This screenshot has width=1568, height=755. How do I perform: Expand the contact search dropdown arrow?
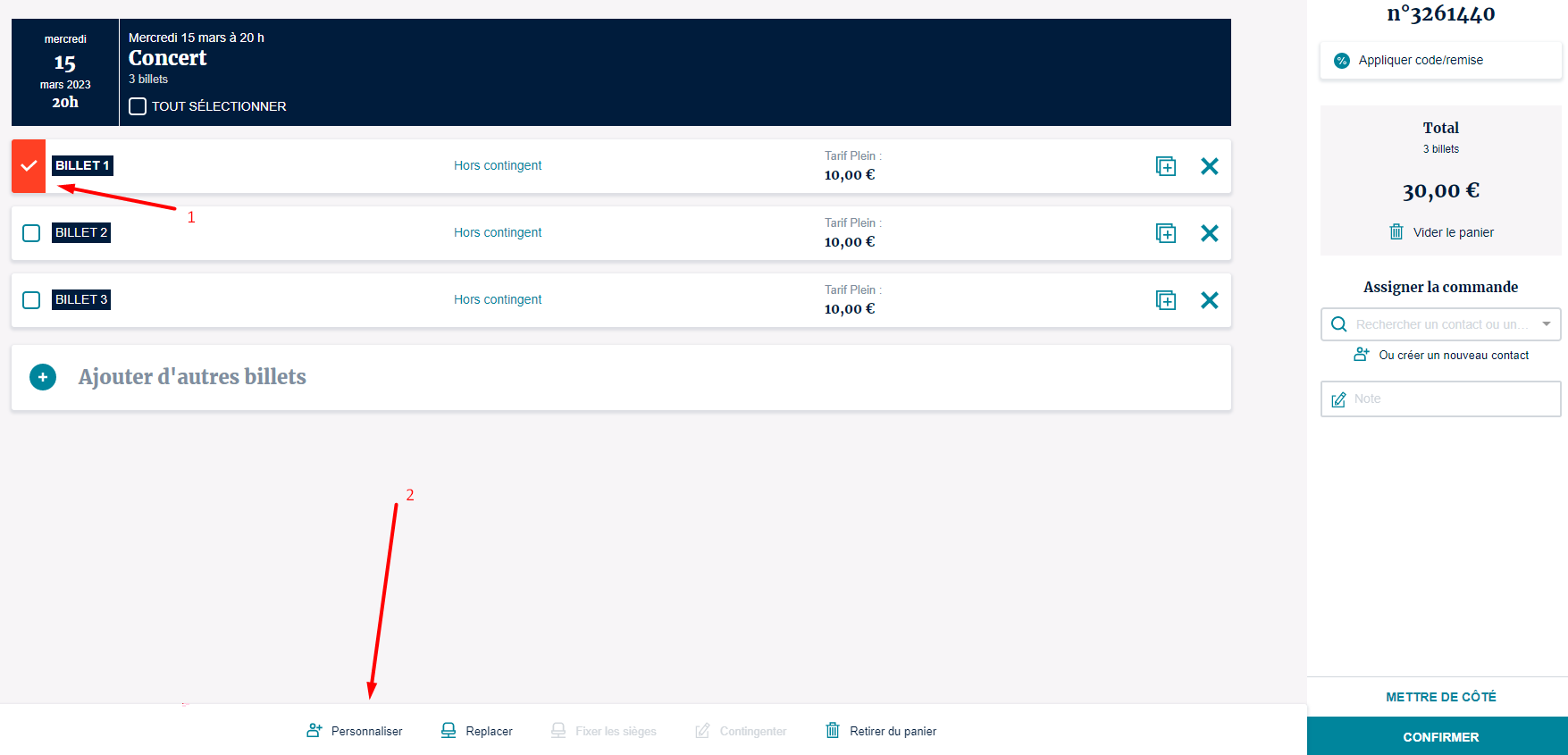pyautogui.click(x=1546, y=324)
